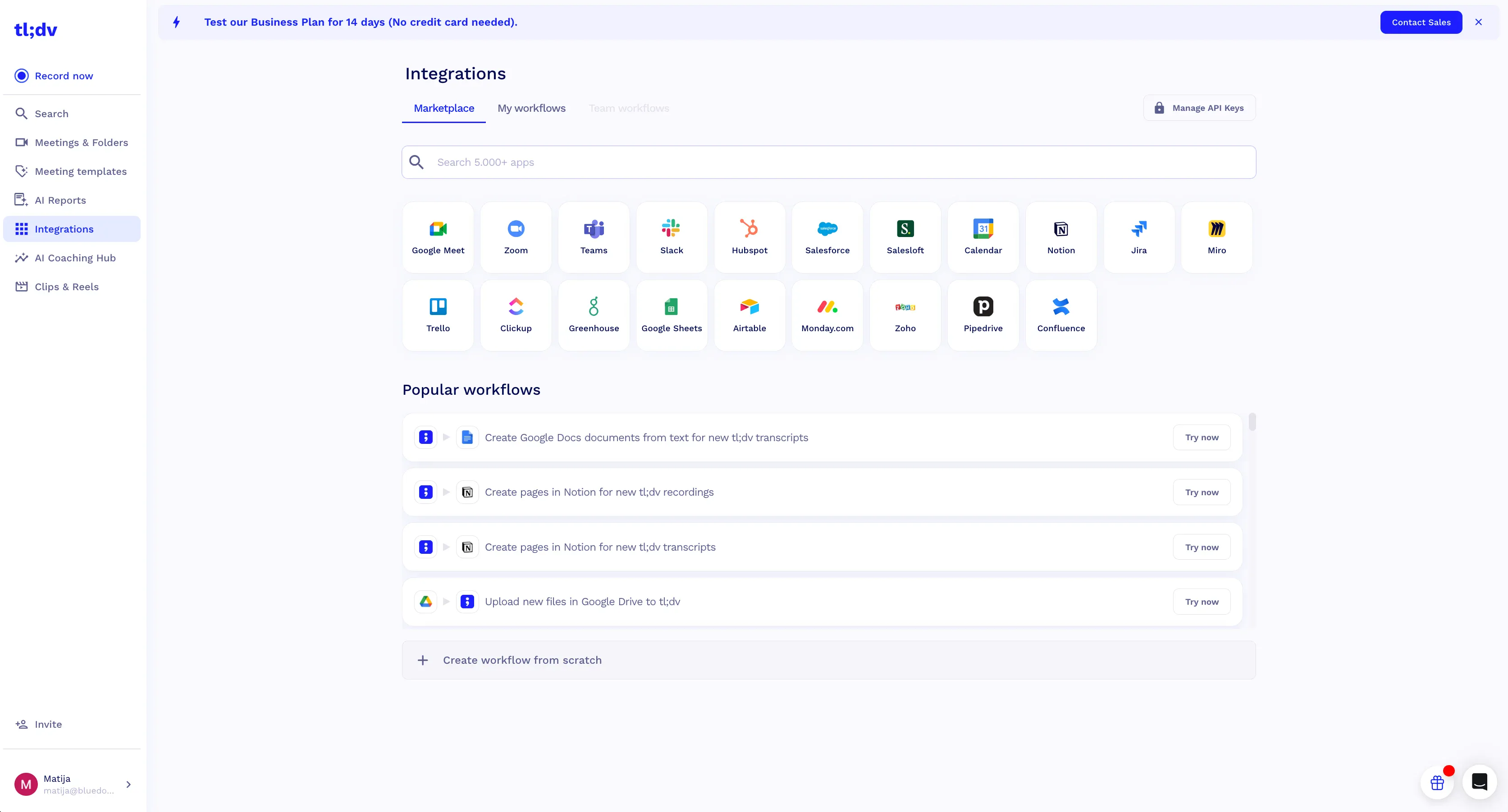Click the popular workflows scrollbar
The image size is (1508, 812).
pyautogui.click(x=1252, y=421)
